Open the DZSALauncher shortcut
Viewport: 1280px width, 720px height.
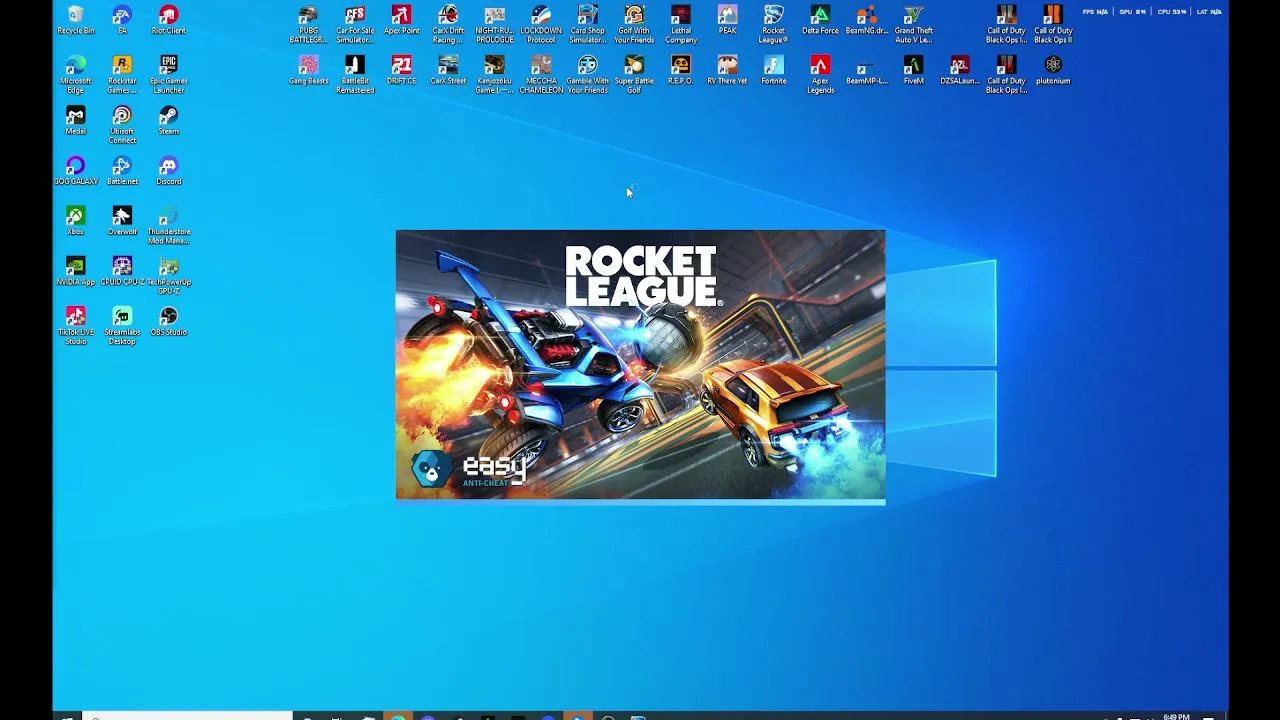click(960, 70)
